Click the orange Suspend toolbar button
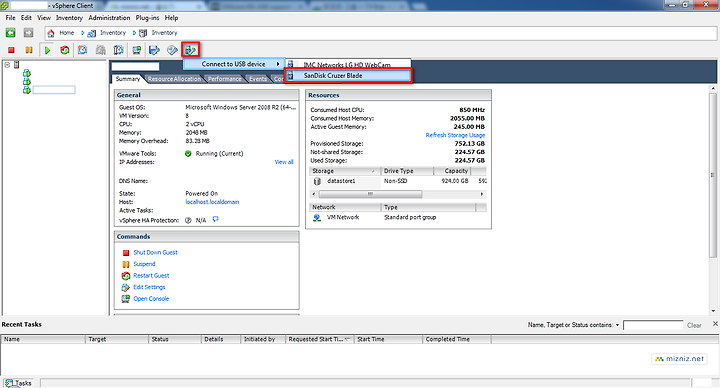The width and height of the screenshot is (720, 388). click(x=29, y=50)
